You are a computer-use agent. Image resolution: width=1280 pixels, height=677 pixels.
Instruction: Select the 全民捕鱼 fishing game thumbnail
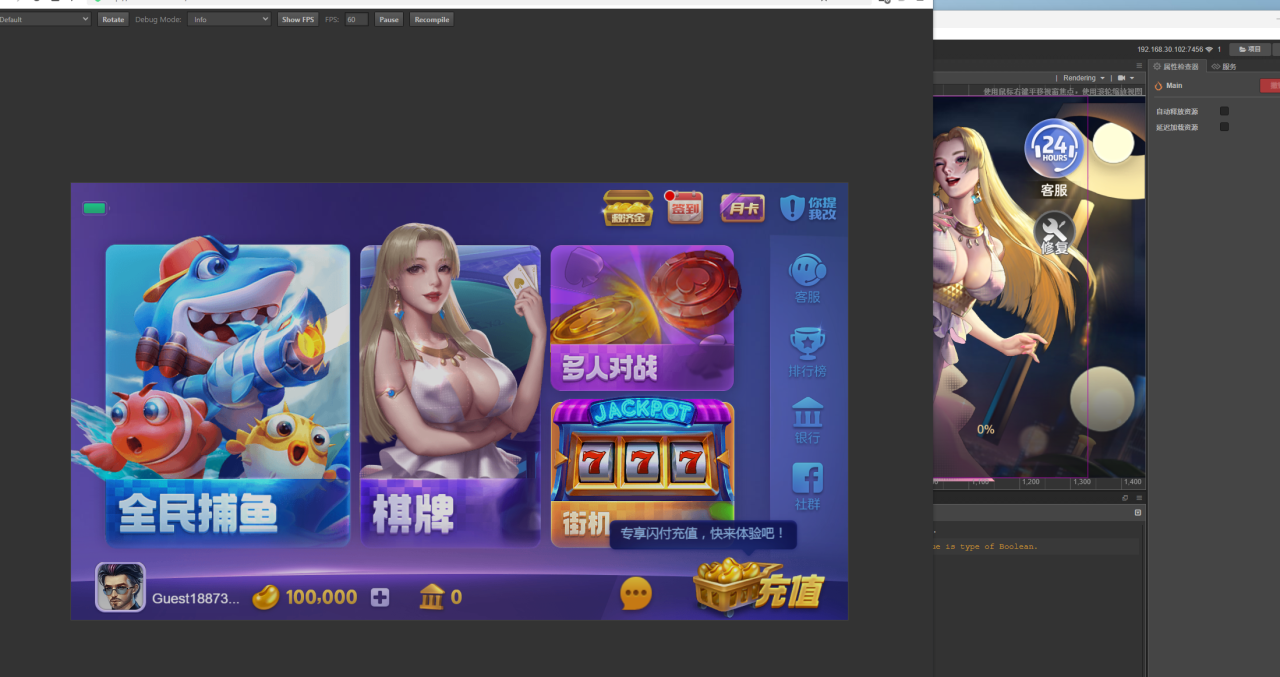pyautogui.click(x=228, y=394)
